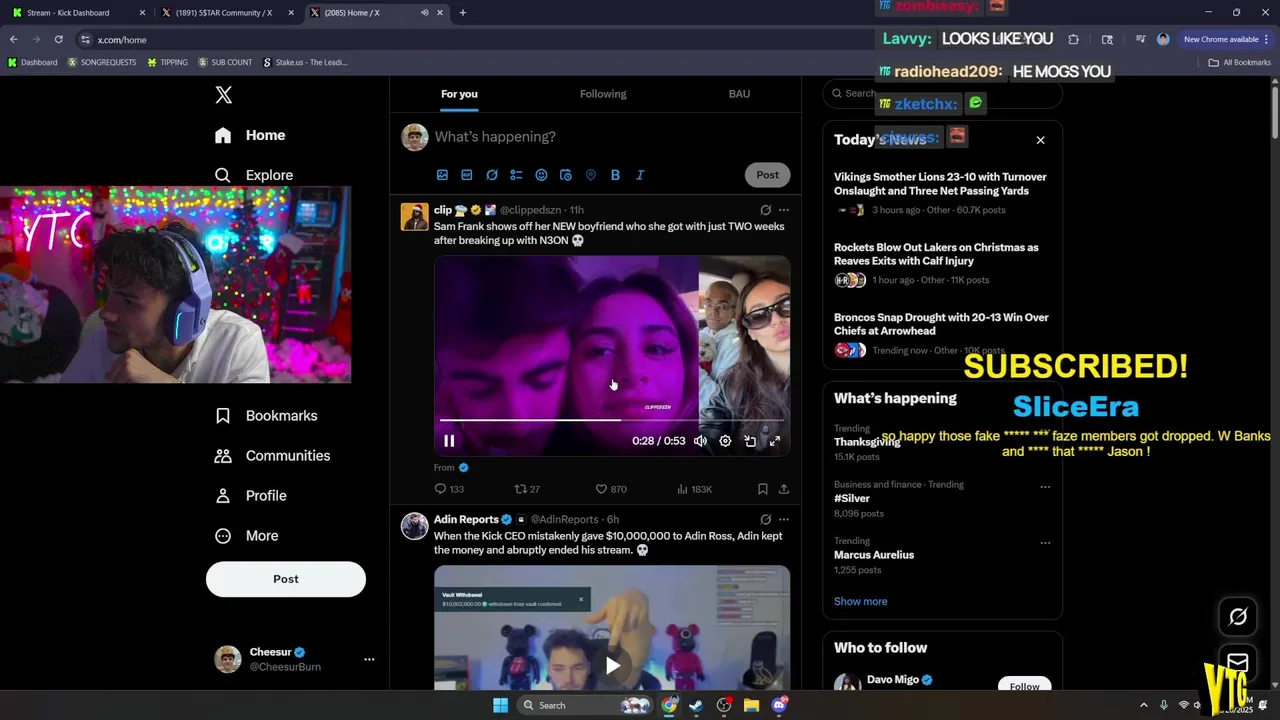This screenshot has height=720, width=1280.
Task: Add a poll to the new post
Action: (x=516, y=175)
